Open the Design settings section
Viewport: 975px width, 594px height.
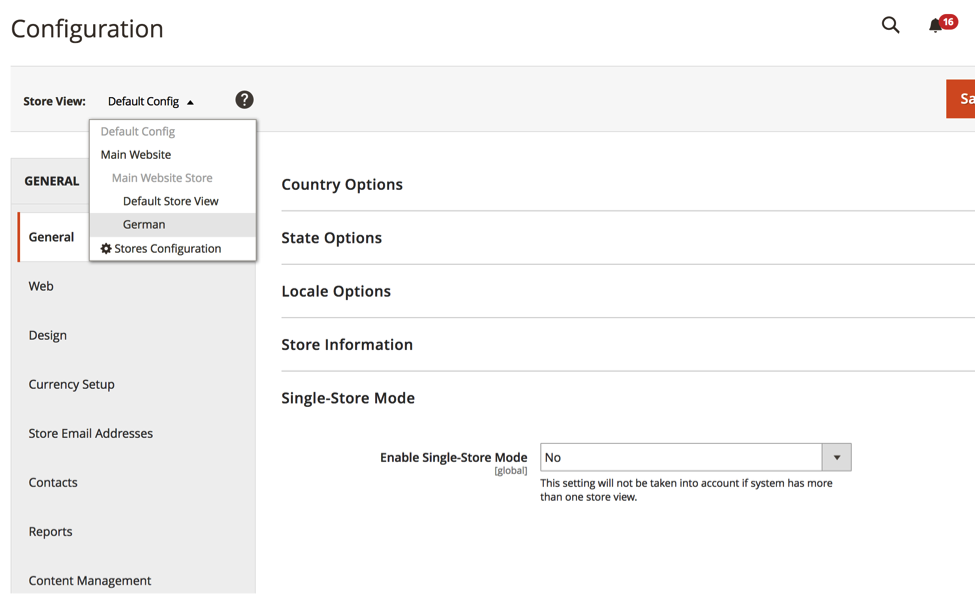(x=47, y=334)
